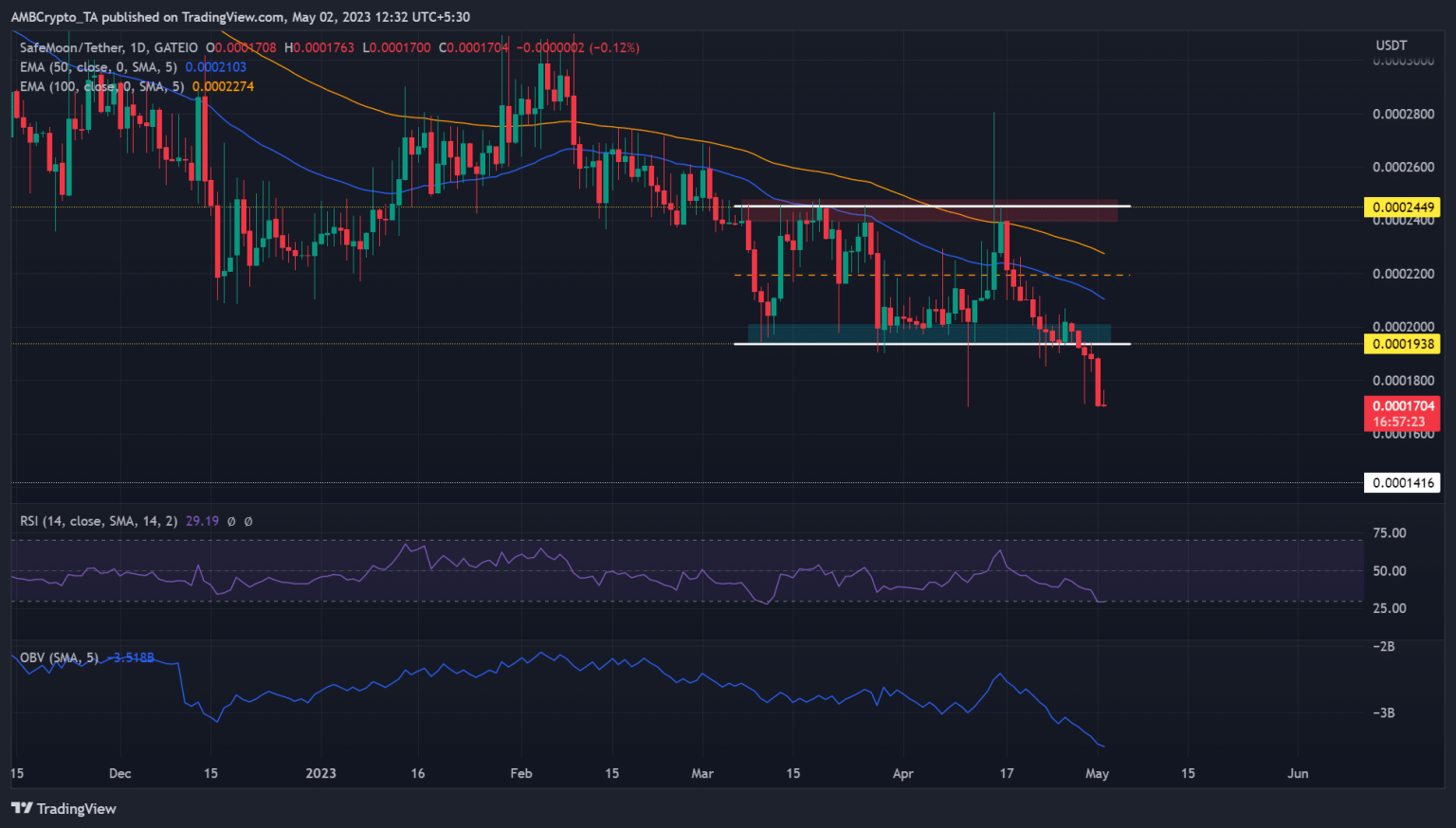
Task: Click the white price label 0.0001416
Action: (1402, 483)
